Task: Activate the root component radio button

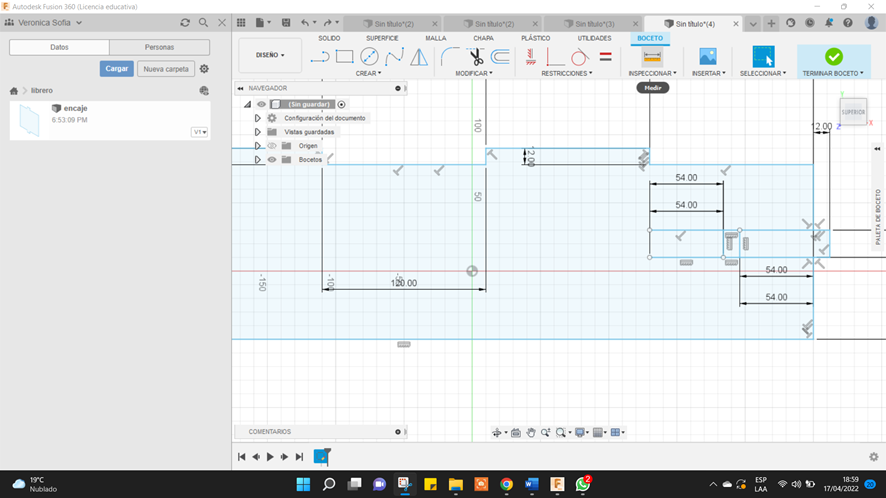Action: pos(341,104)
